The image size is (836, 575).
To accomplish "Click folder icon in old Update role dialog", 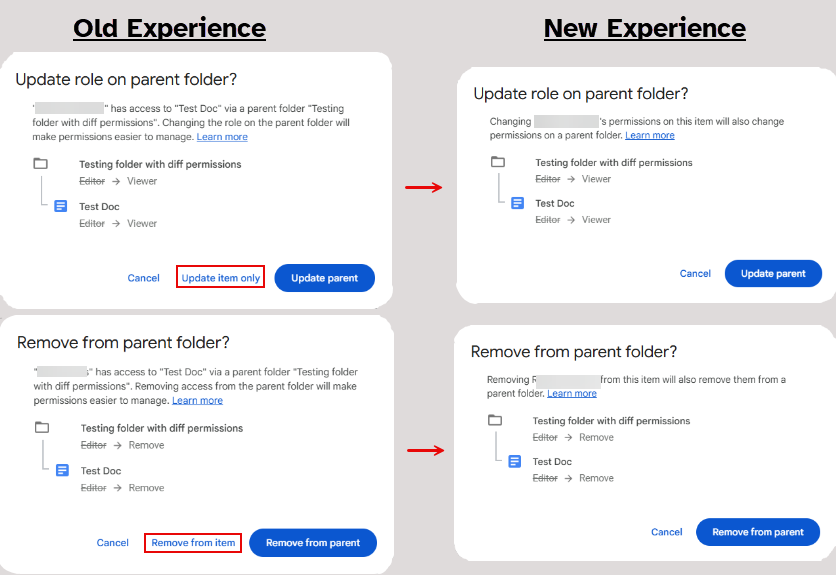I will click(41, 164).
